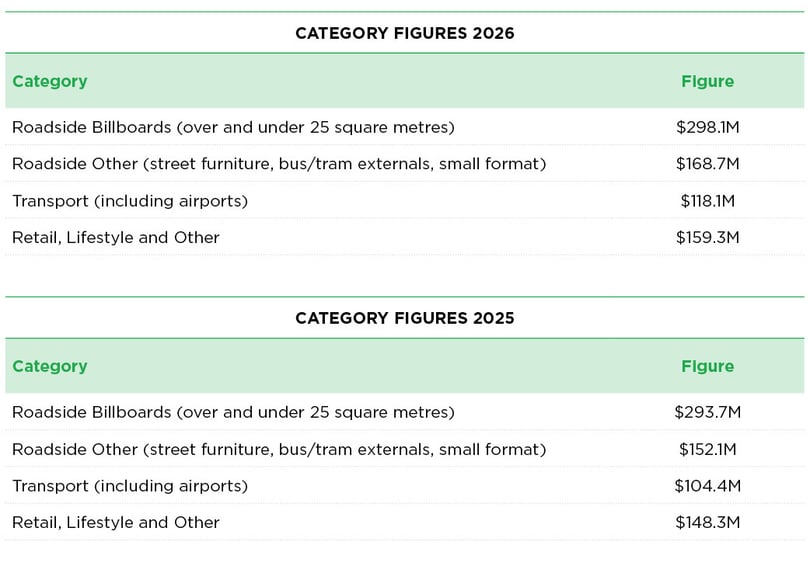
Task: Select the Figure header in 2026 table
Action: (707, 82)
